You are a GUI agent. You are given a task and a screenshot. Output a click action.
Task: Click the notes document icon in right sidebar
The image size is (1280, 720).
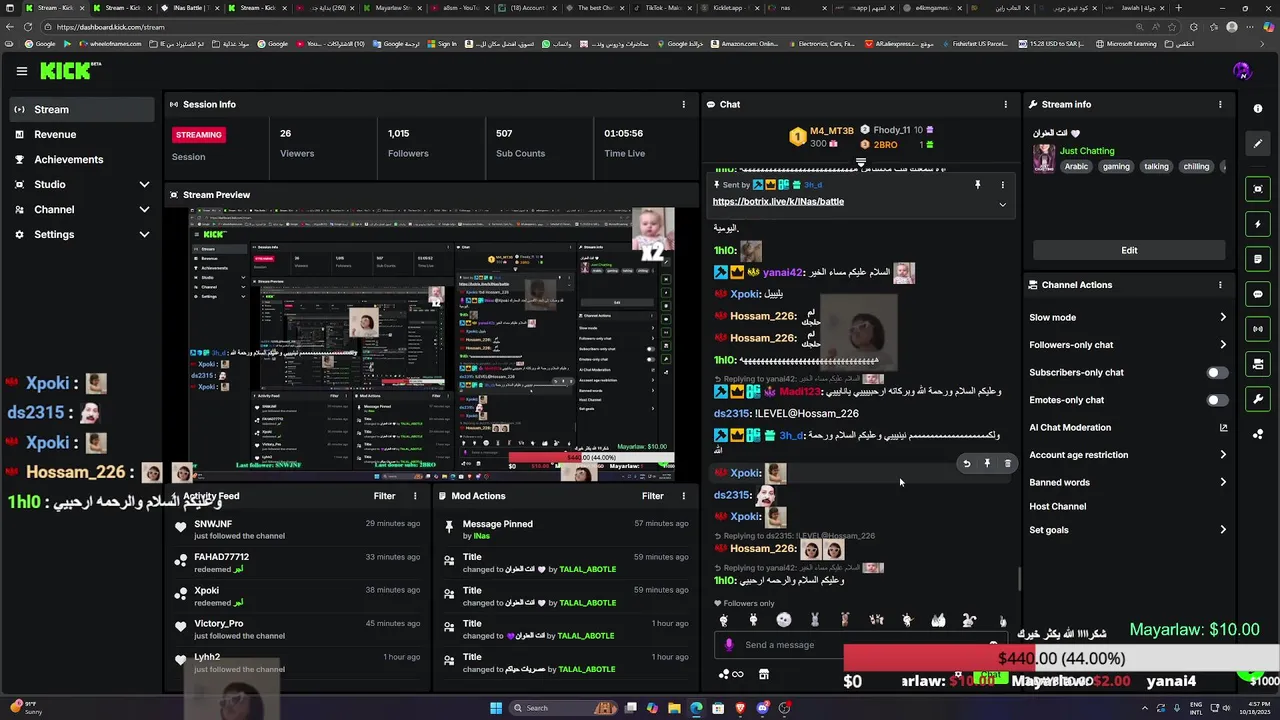point(1258,259)
